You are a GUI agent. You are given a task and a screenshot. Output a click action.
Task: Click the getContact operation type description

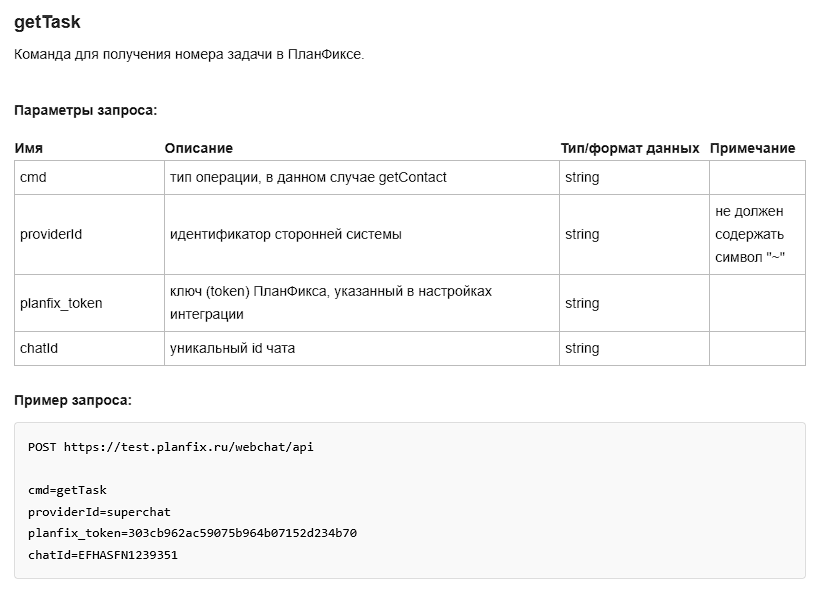(x=308, y=177)
